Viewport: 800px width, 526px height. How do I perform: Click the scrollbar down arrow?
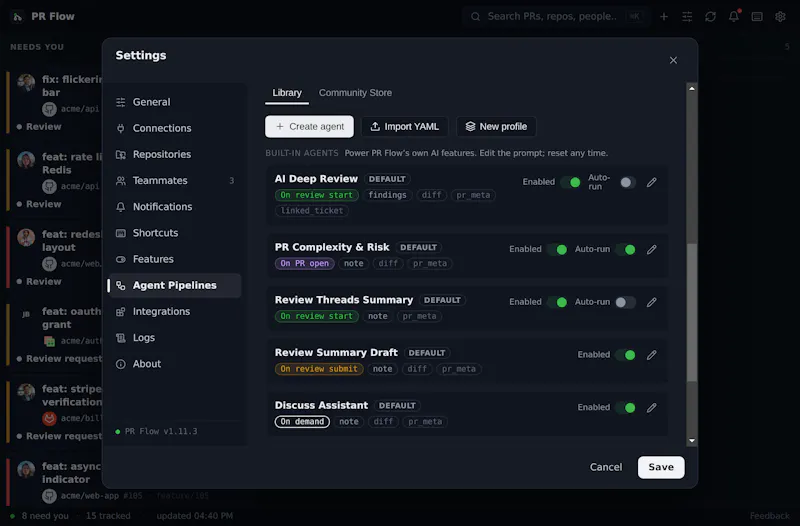pyautogui.click(x=692, y=441)
